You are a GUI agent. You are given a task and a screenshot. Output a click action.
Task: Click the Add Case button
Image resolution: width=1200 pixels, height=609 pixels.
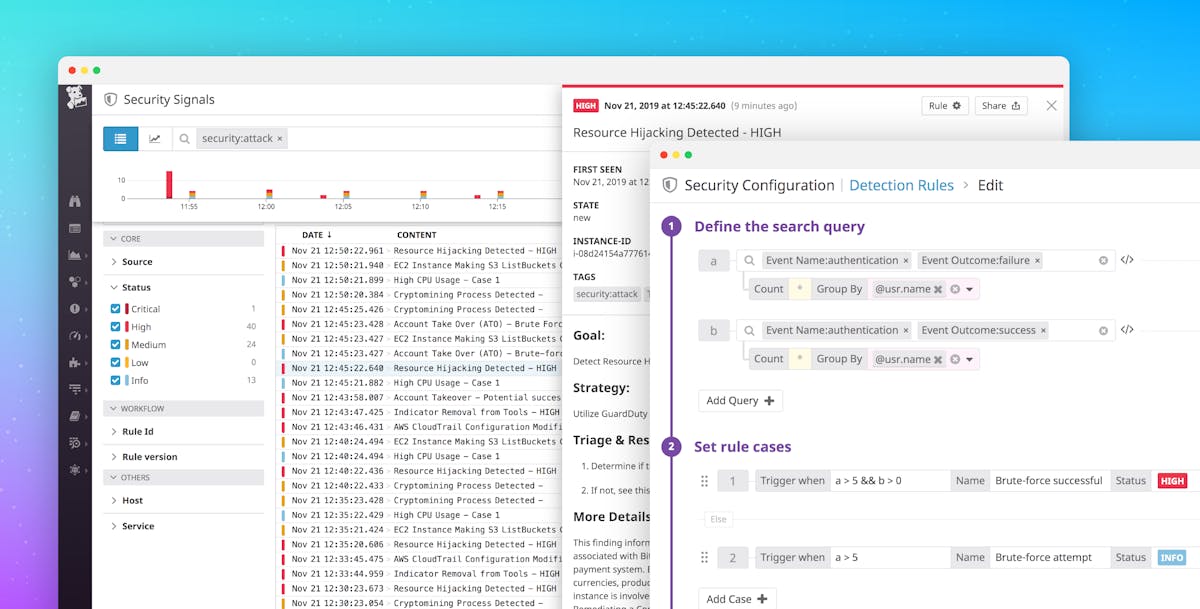click(737, 597)
